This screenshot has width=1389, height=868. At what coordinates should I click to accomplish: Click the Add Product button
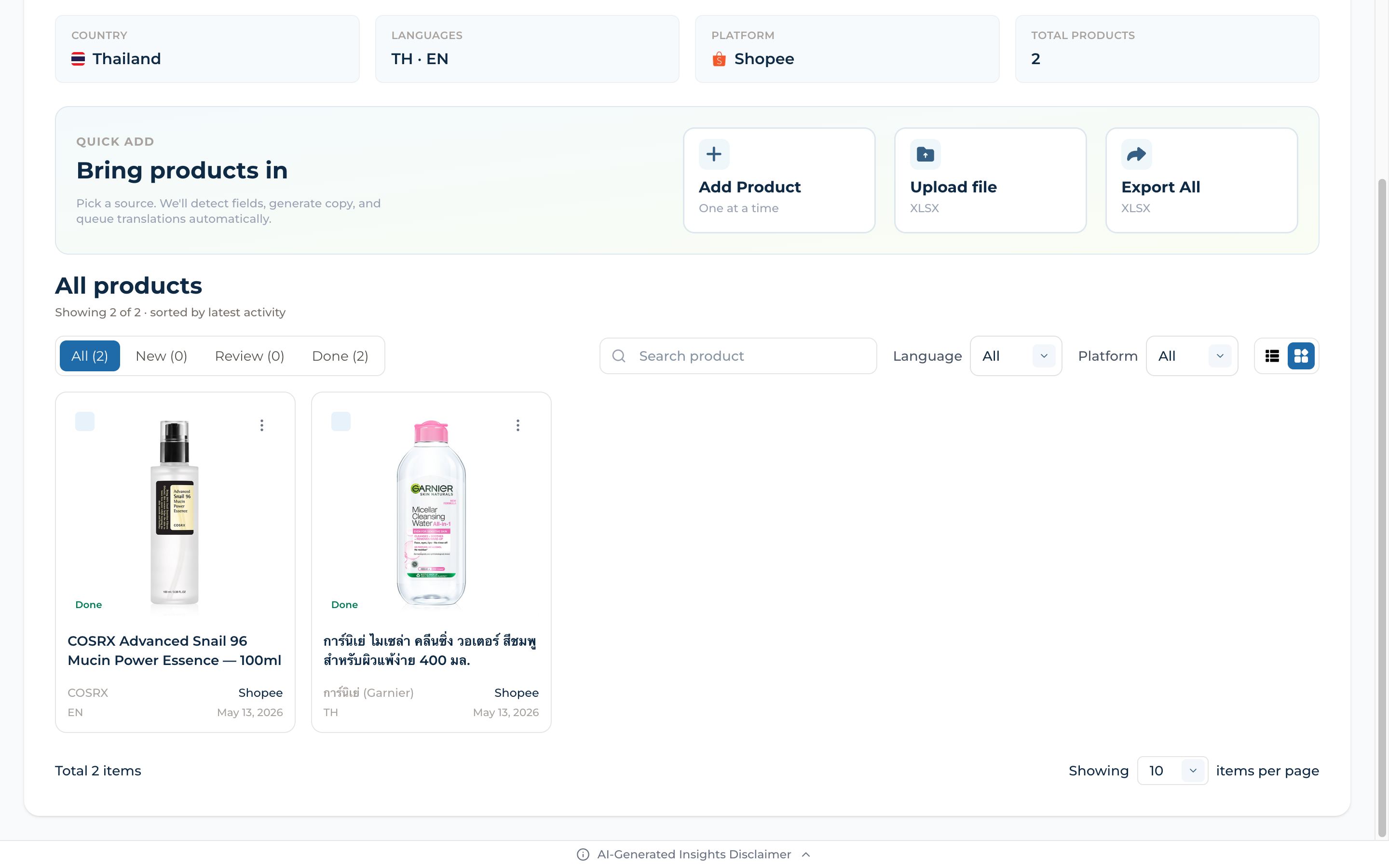click(779, 180)
